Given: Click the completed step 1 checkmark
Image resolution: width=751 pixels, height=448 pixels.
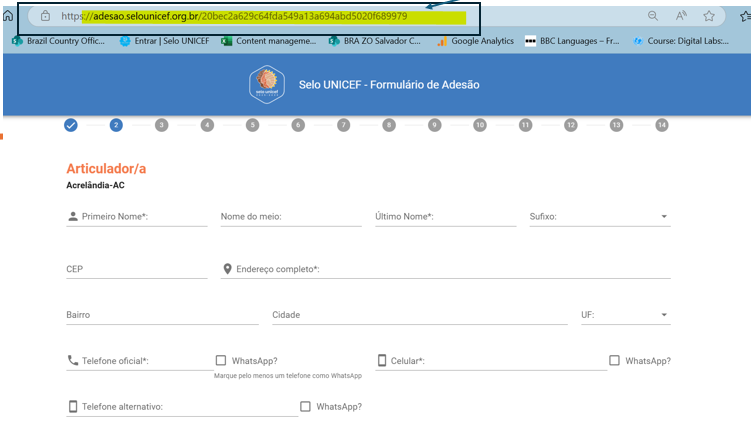Looking at the screenshot, I should (71, 126).
